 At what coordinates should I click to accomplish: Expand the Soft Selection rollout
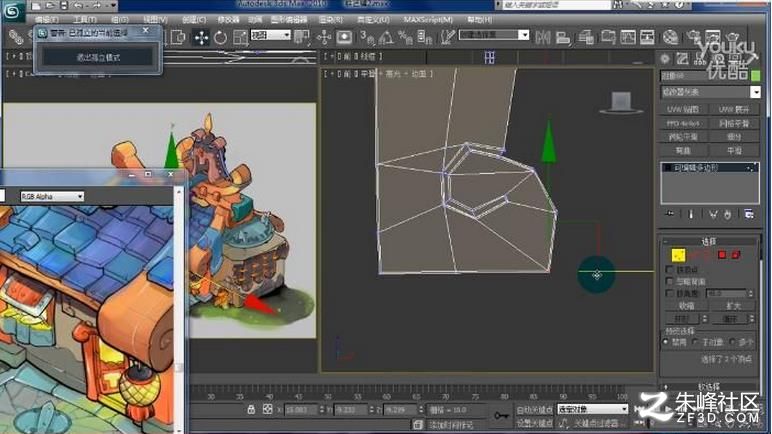(x=708, y=387)
